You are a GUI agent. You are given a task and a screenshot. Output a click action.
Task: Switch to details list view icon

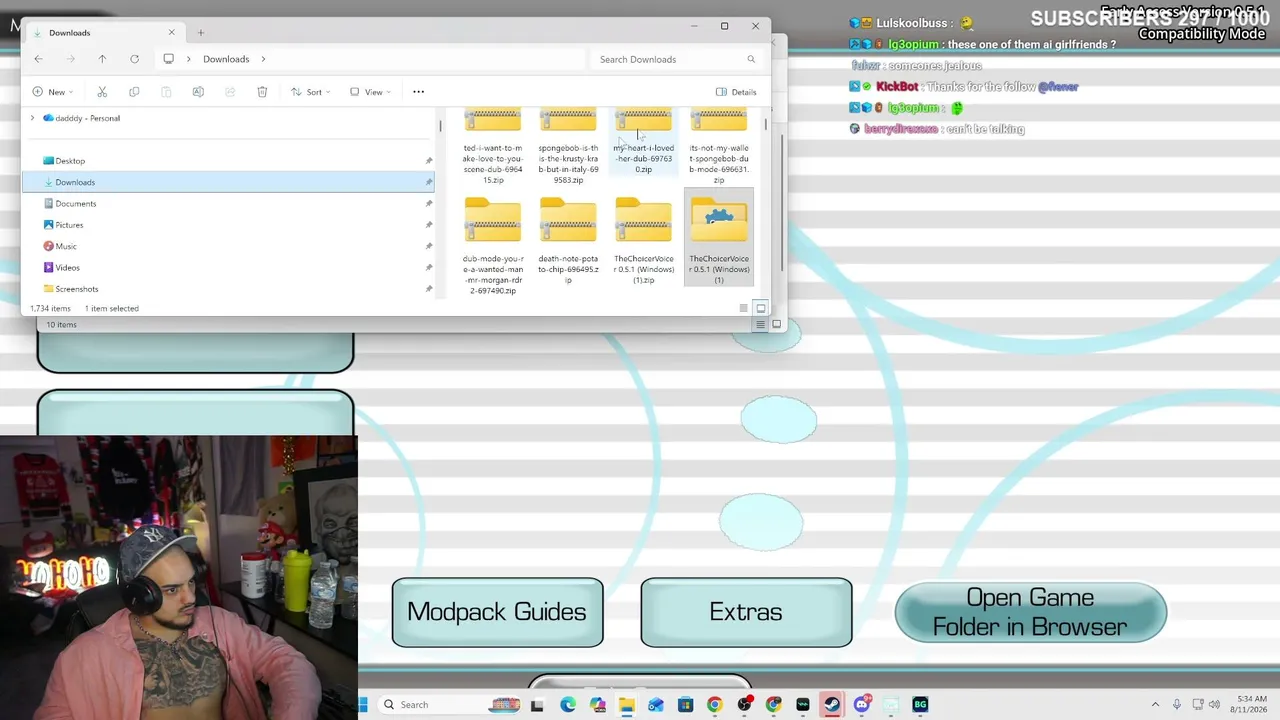click(x=743, y=308)
